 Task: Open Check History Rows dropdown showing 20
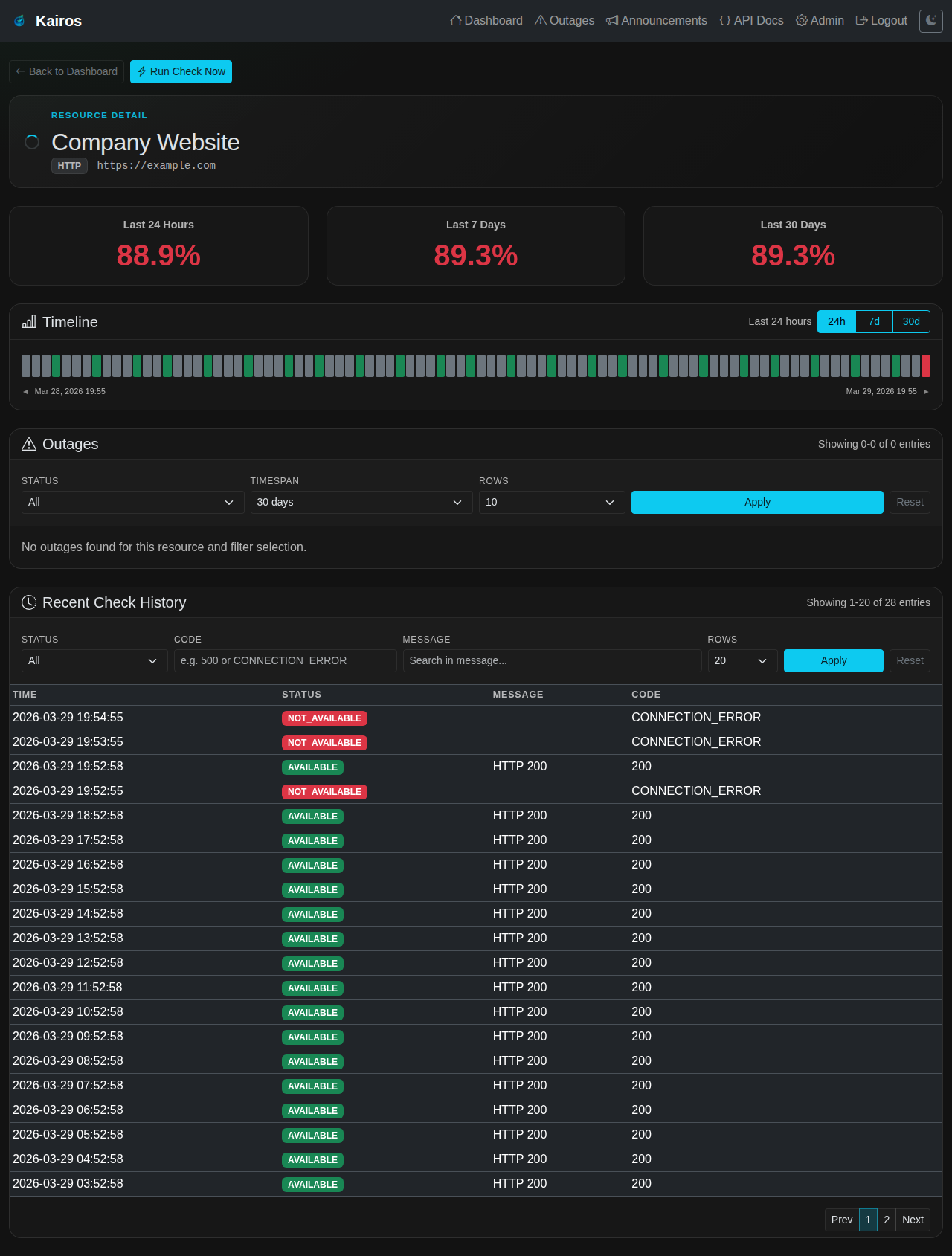[x=742, y=660]
